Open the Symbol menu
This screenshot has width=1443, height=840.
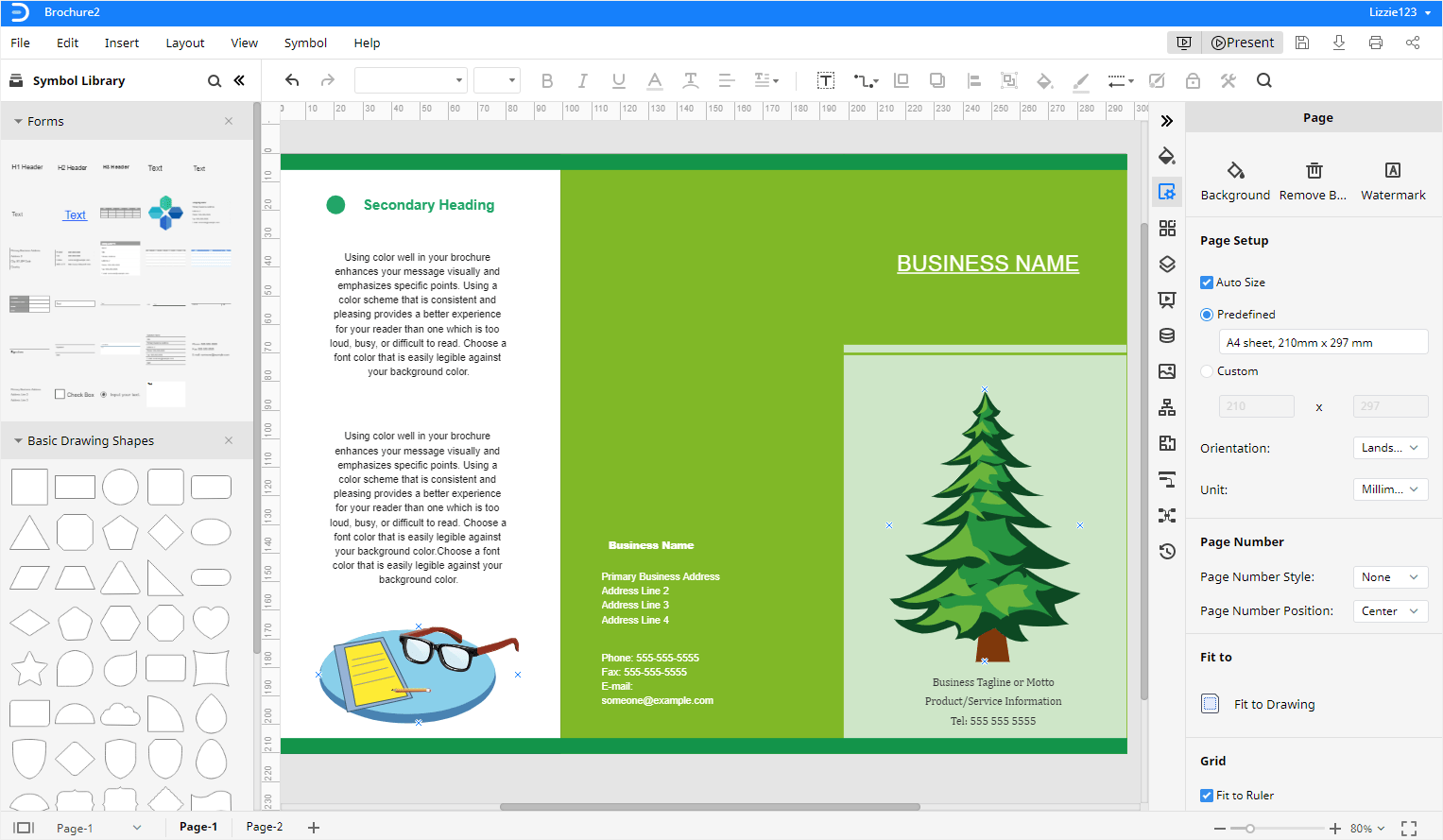pyautogui.click(x=305, y=43)
